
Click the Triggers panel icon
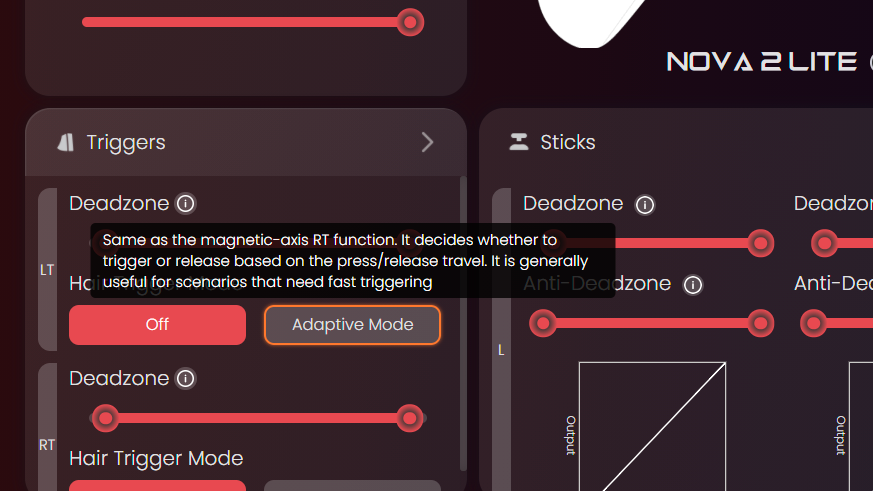click(x=66, y=143)
